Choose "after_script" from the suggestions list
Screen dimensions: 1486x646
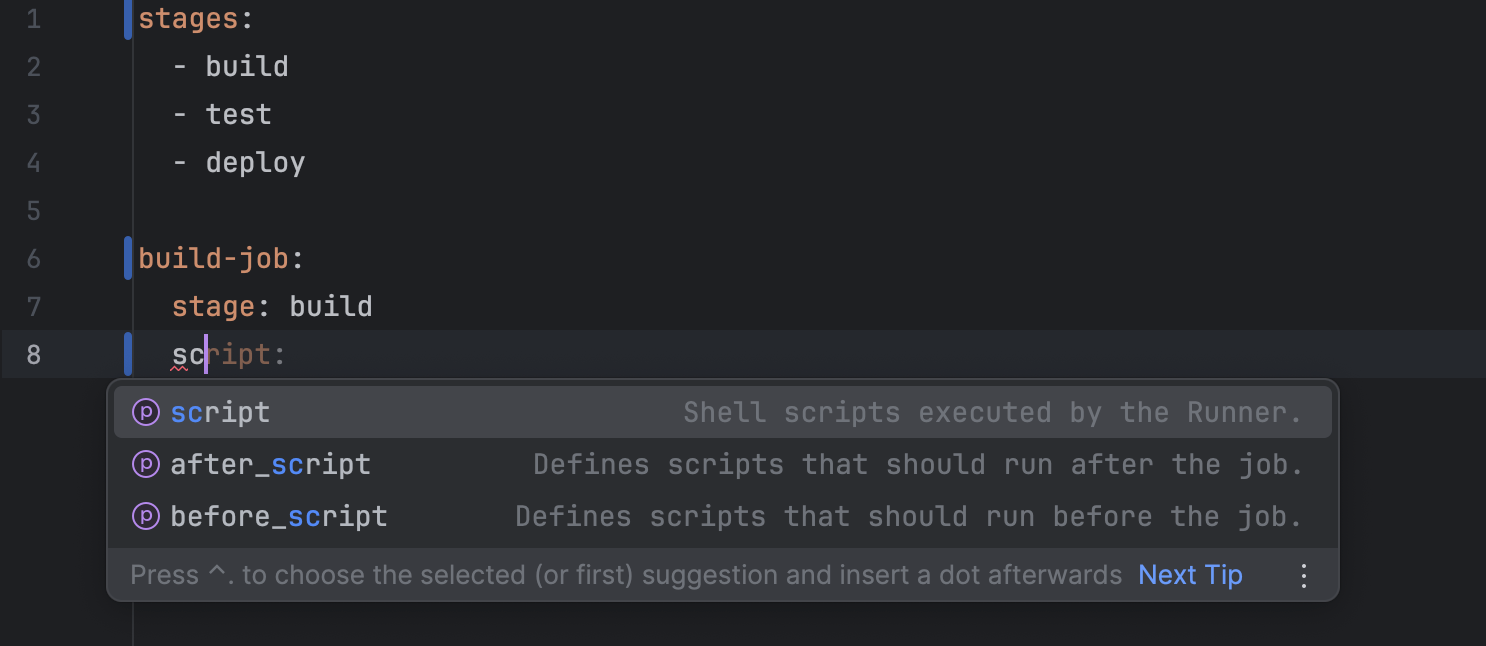270,464
